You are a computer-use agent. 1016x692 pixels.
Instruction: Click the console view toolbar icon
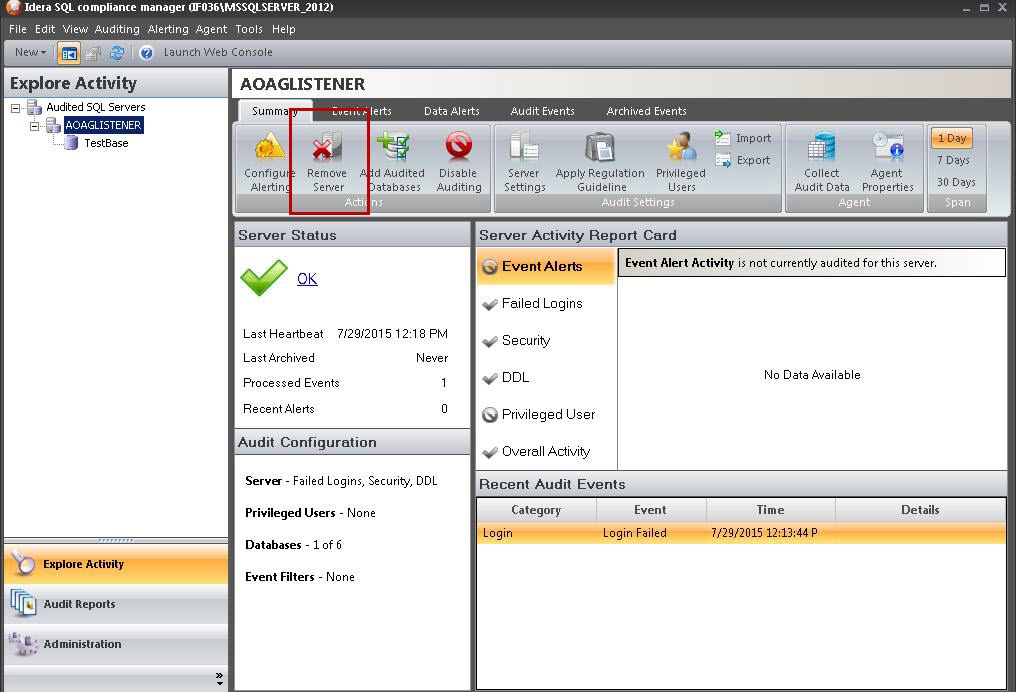point(69,53)
